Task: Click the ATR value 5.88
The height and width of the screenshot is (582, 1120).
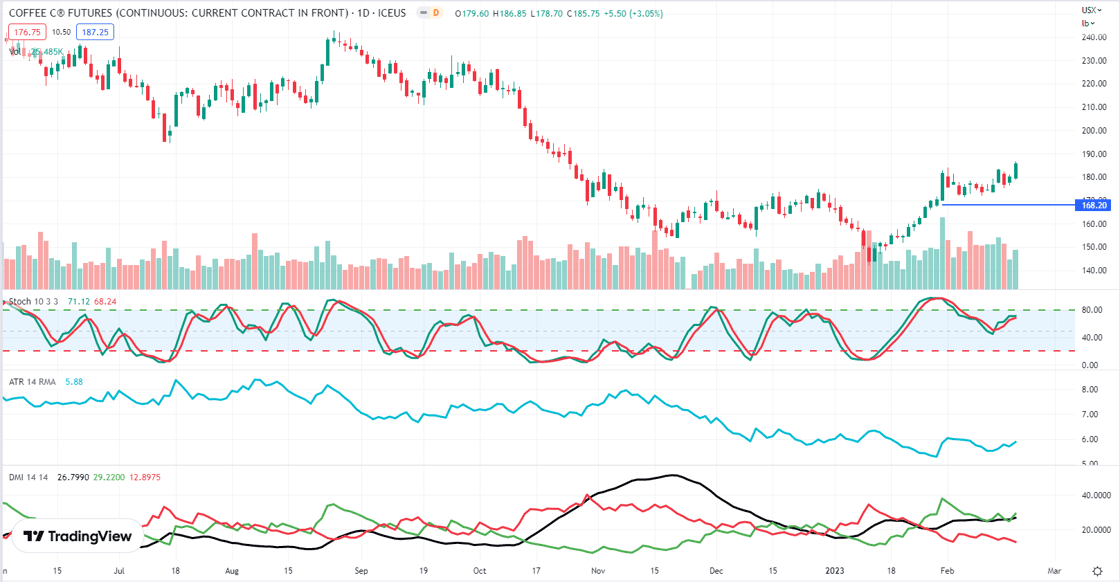Action: pos(74,382)
